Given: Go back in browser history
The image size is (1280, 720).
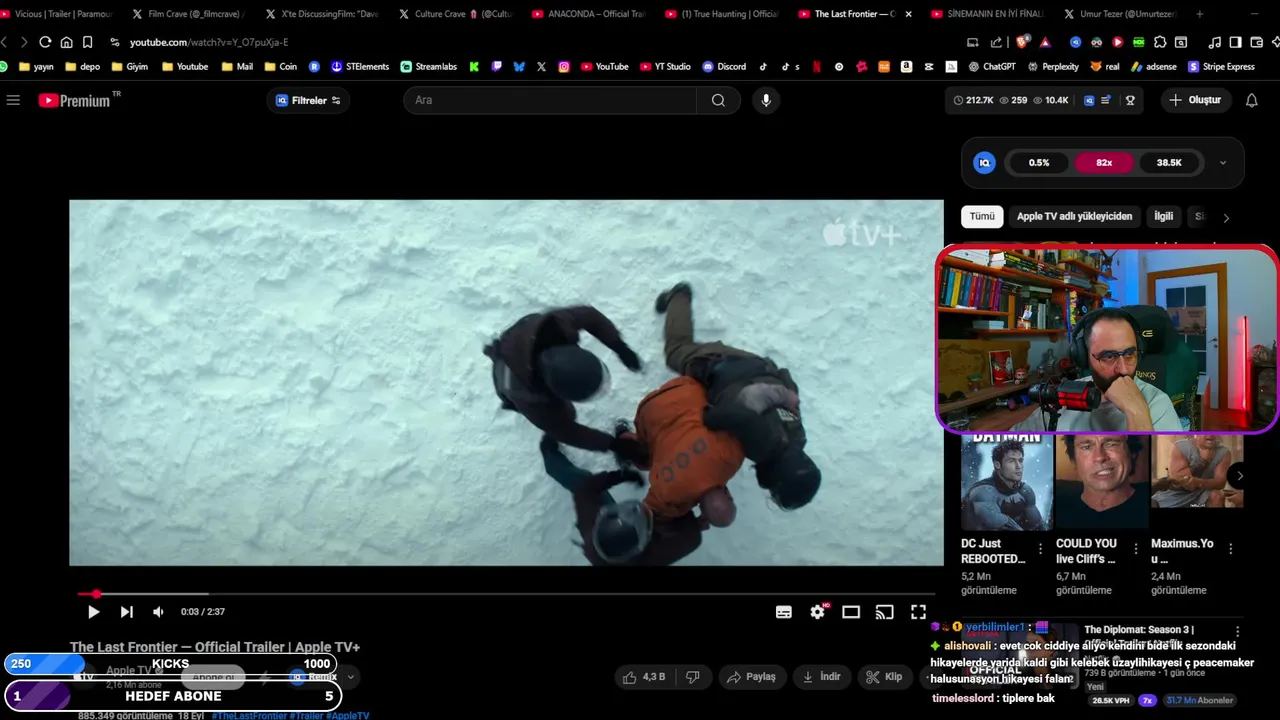Looking at the screenshot, I should tap(4, 42).
